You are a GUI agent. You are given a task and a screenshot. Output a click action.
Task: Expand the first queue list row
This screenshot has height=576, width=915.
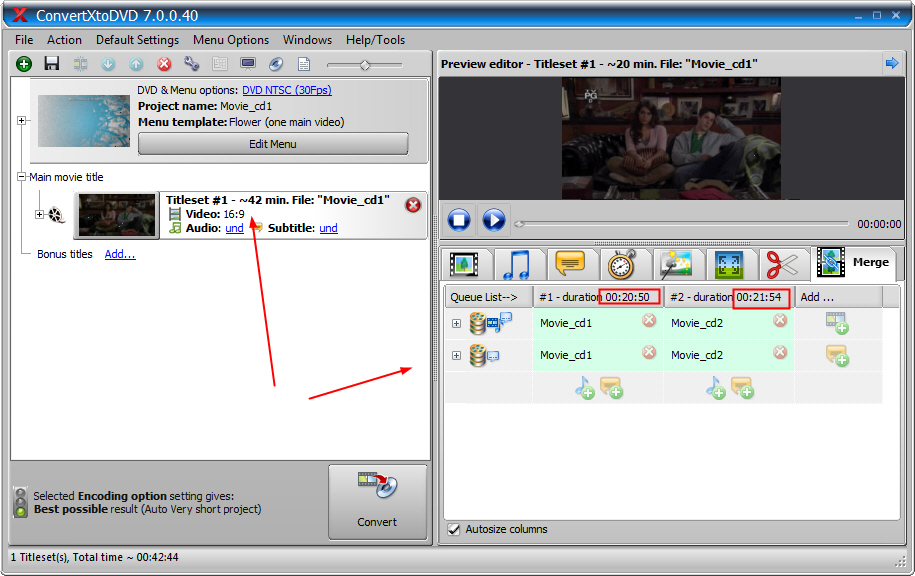pyautogui.click(x=456, y=323)
